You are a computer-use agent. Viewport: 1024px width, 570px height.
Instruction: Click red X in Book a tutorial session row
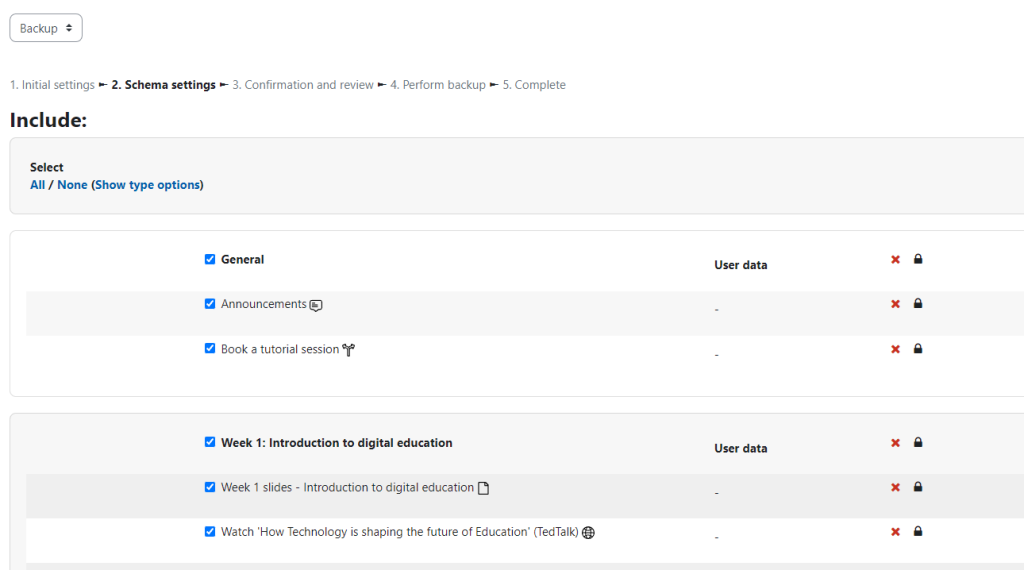pyautogui.click(x=895, y=349)
